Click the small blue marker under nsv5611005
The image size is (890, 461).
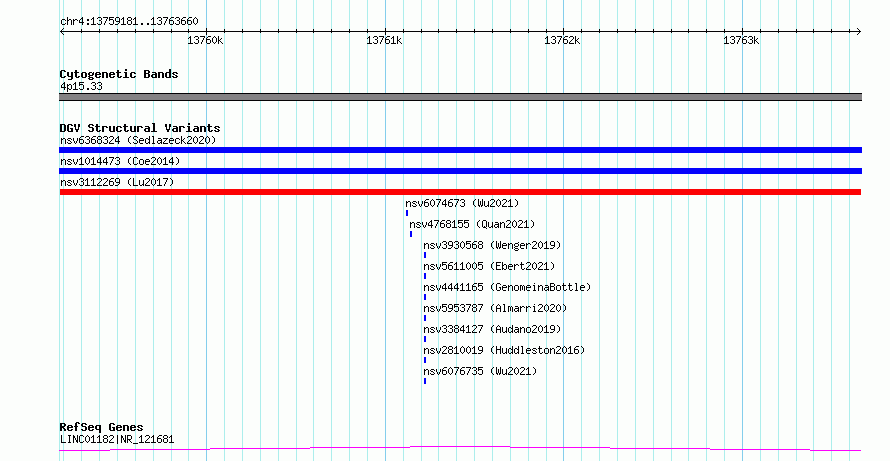pyautogui.click(x=425, y=276)
